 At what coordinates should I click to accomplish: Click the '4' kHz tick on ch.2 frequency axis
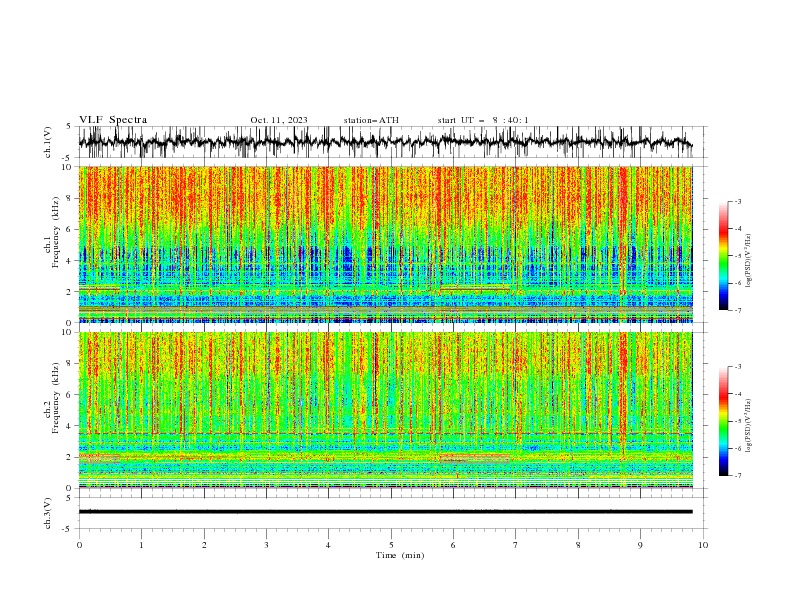tap(70, 426)
